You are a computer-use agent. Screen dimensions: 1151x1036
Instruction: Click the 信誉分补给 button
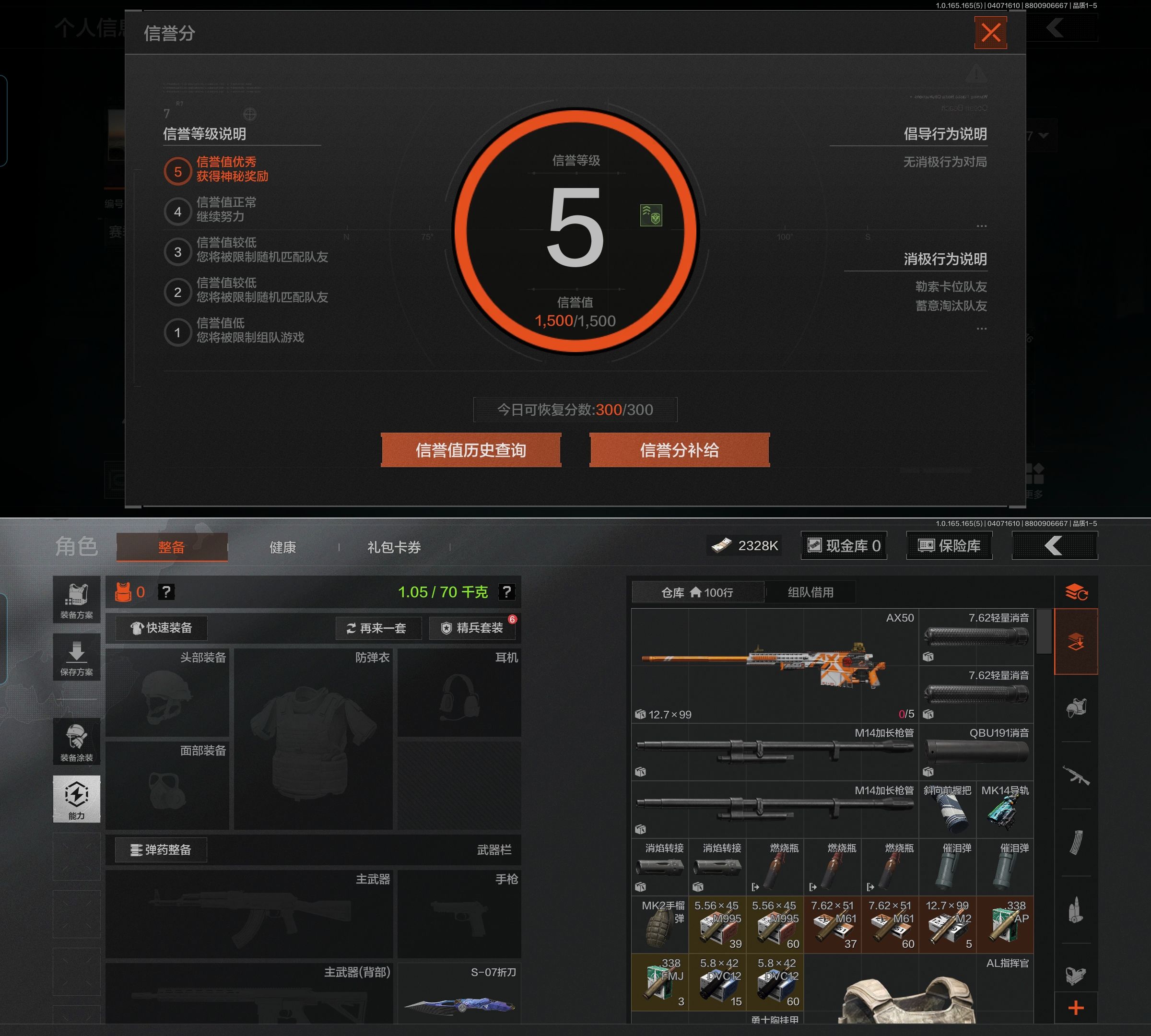click(679, 450)
